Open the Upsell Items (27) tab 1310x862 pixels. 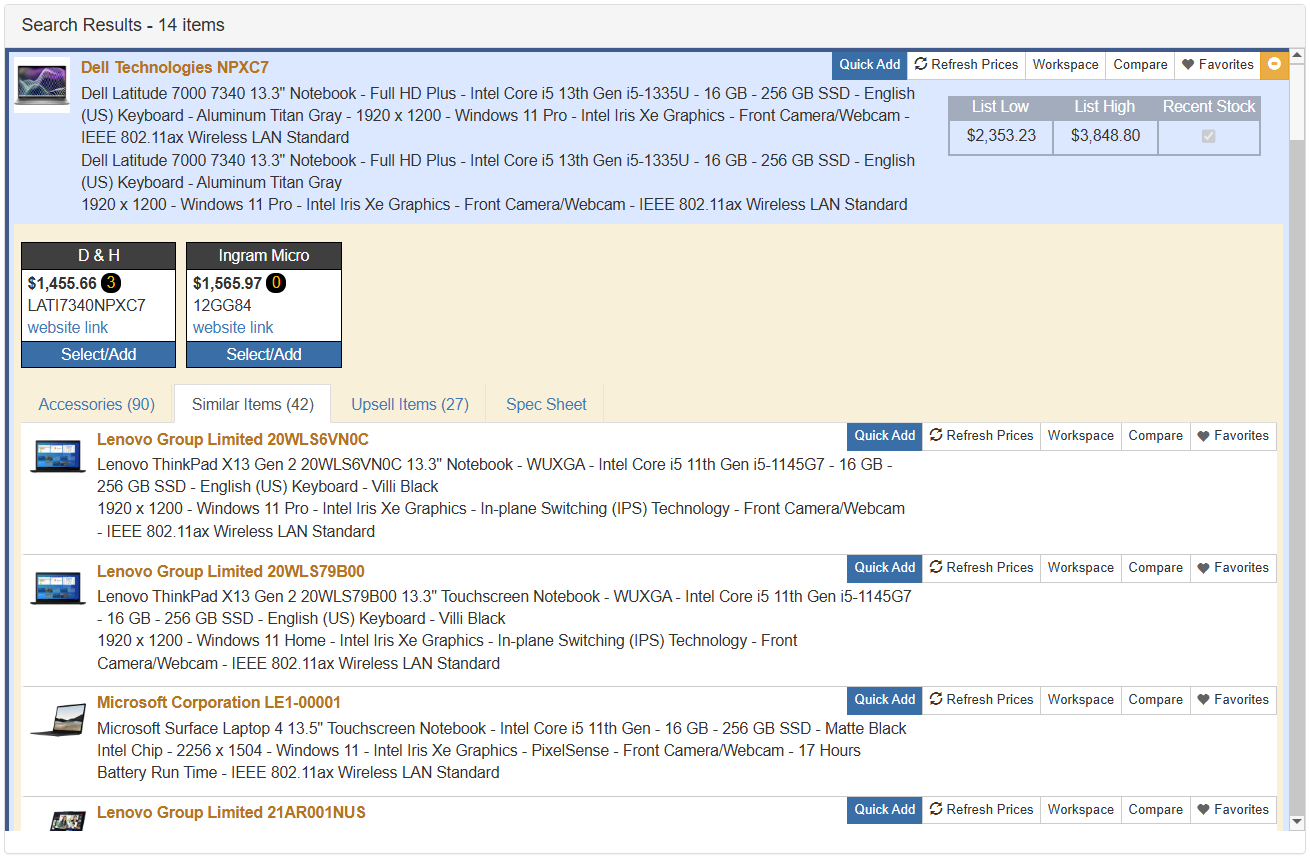click(410, 404)
